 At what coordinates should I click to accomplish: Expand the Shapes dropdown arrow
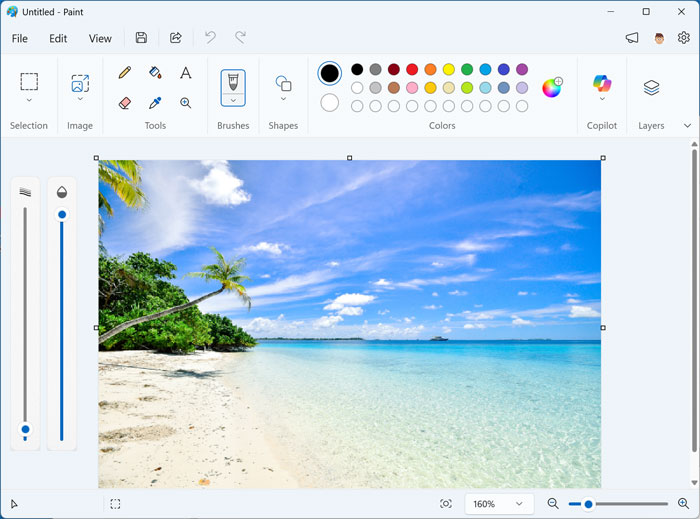(x=283, y=99)
